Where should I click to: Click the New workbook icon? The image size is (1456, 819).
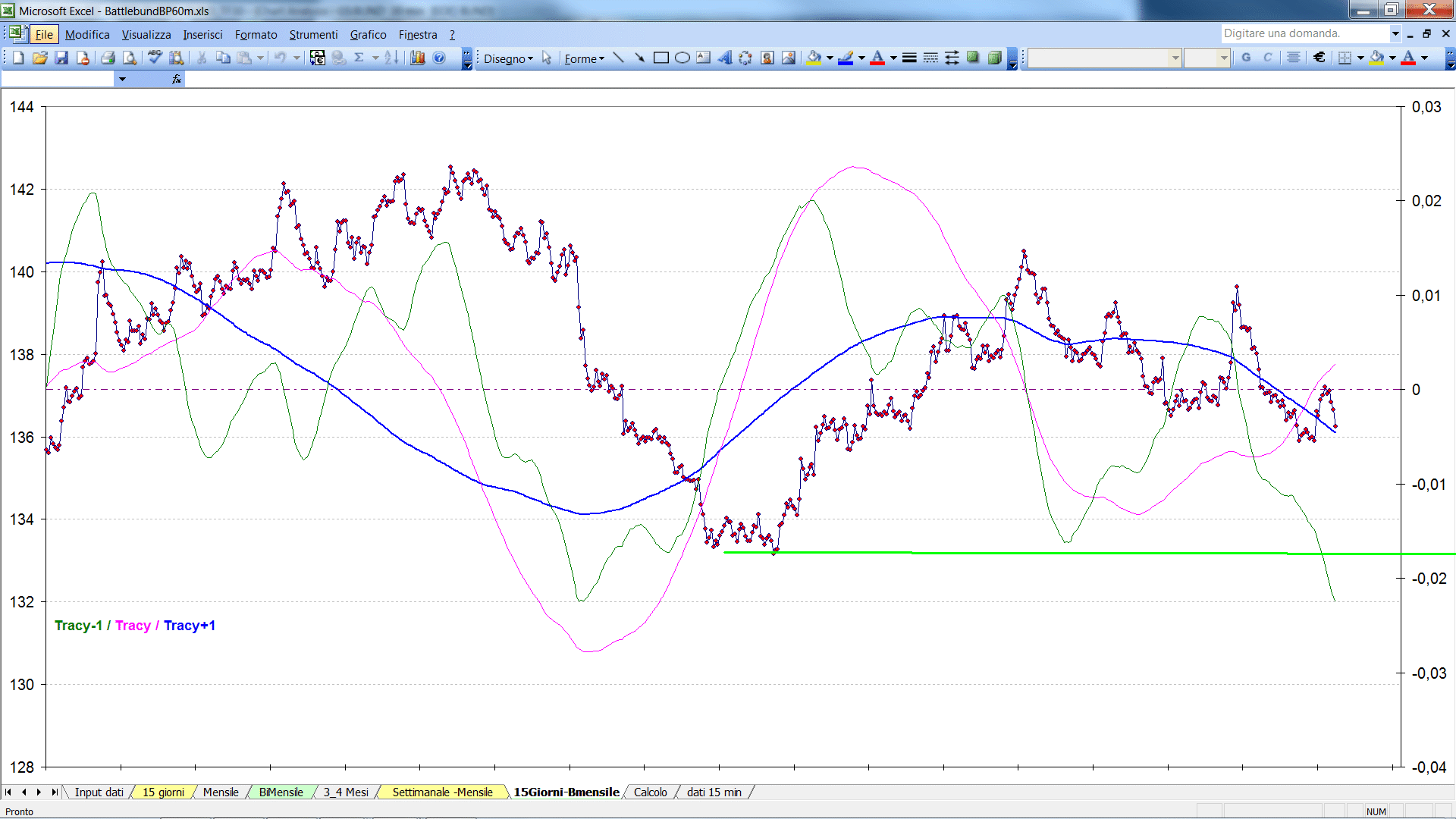tap(18, 58)
